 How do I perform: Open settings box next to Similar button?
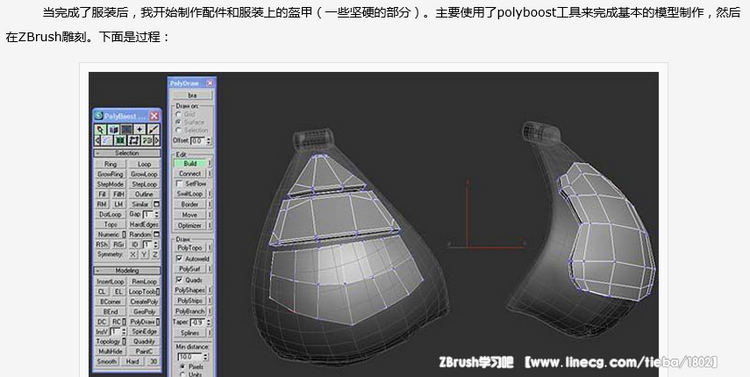[156, 204]
